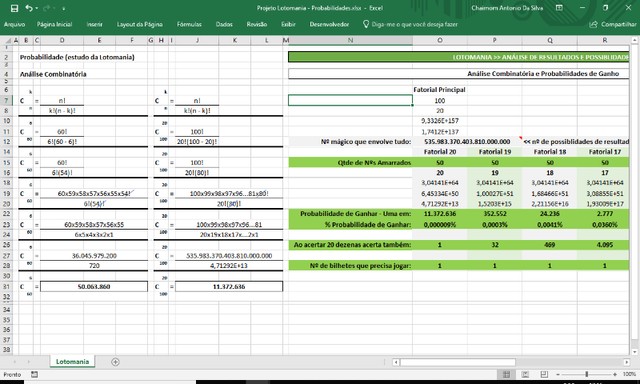Click the zoom slider handle

pyautogui.click(x=587, y=374)
